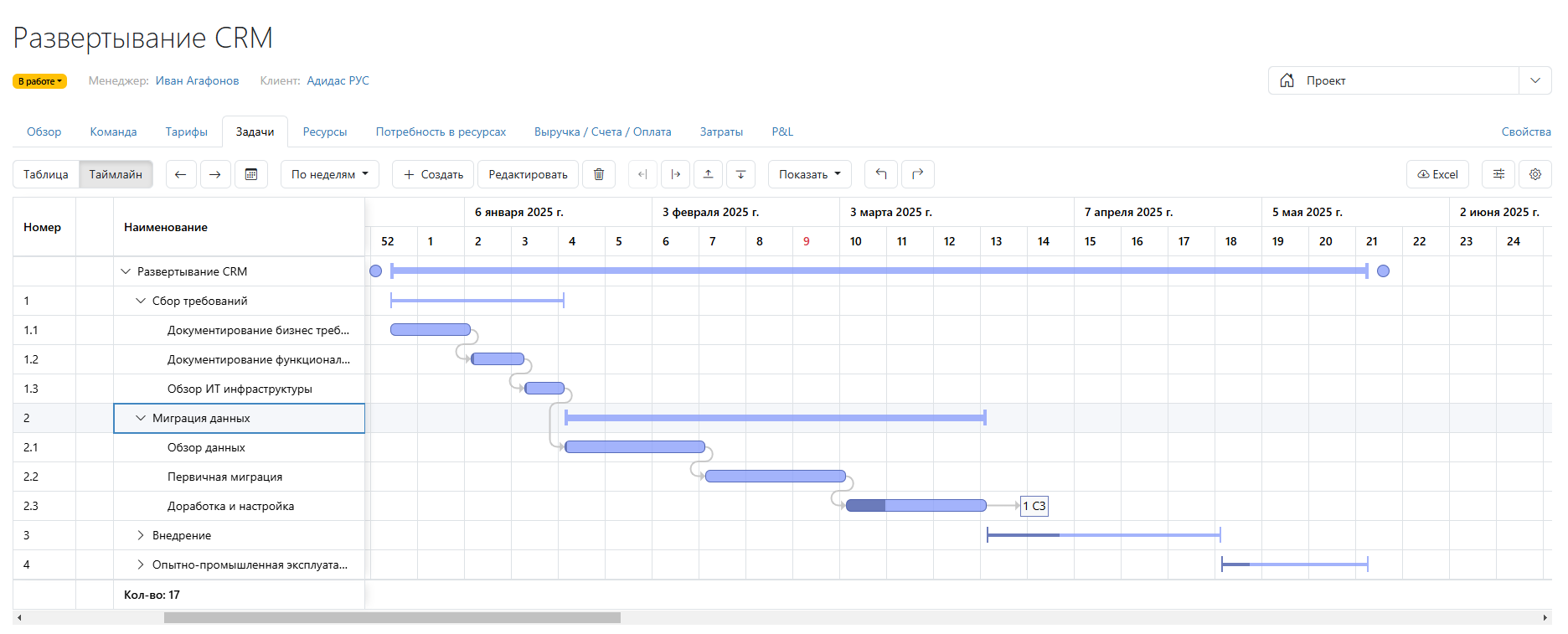The width and height of the screenshot is (1568, 634).
Task: Open the В работе status dropdown
Action: tap(39, 81)
